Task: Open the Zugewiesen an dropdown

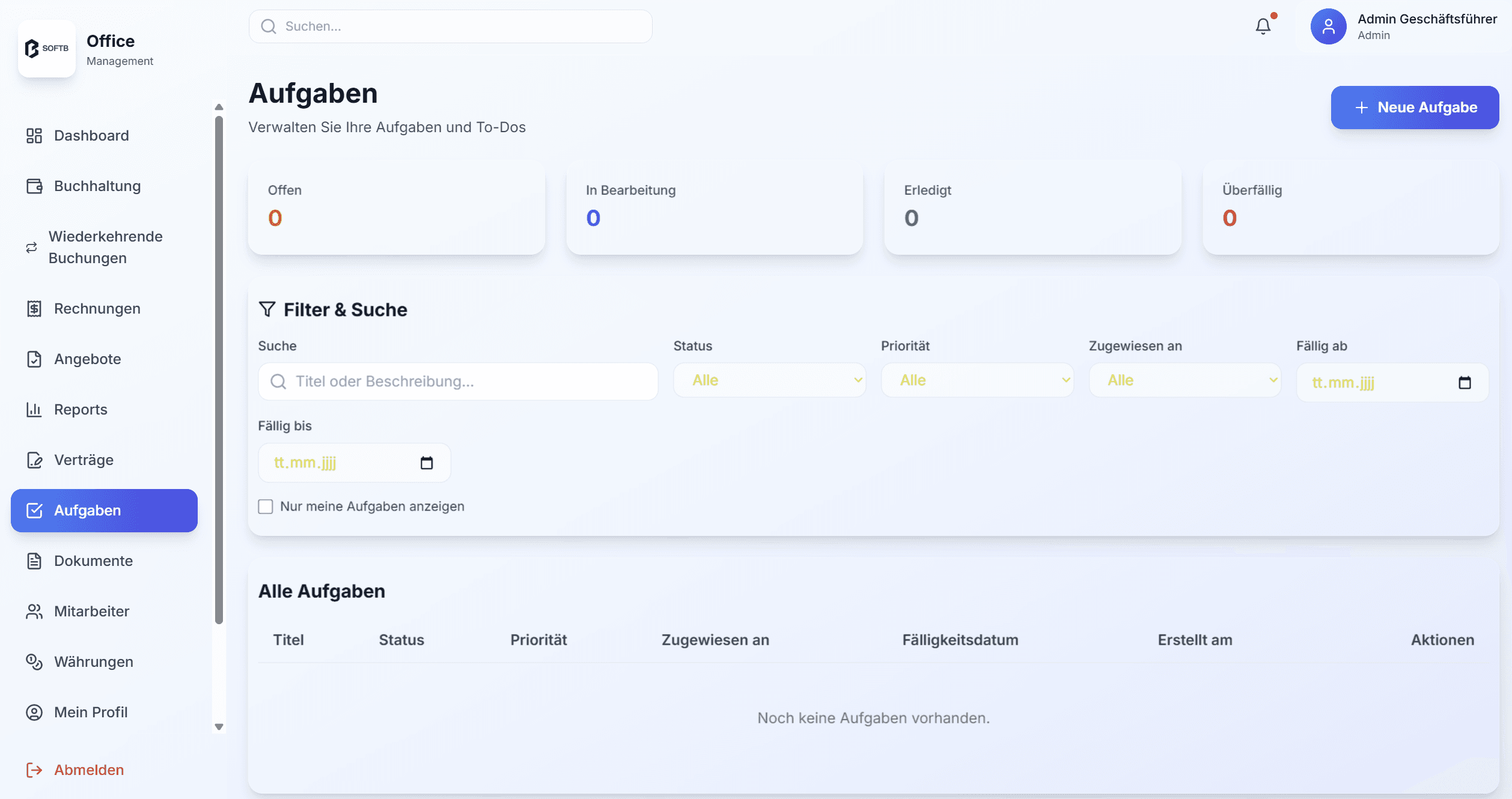Action: [x=1184, y=380]
